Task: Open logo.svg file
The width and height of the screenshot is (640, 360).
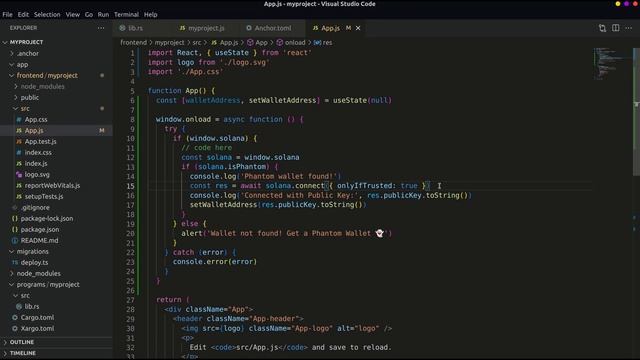Action: click(x=37, y=175)
